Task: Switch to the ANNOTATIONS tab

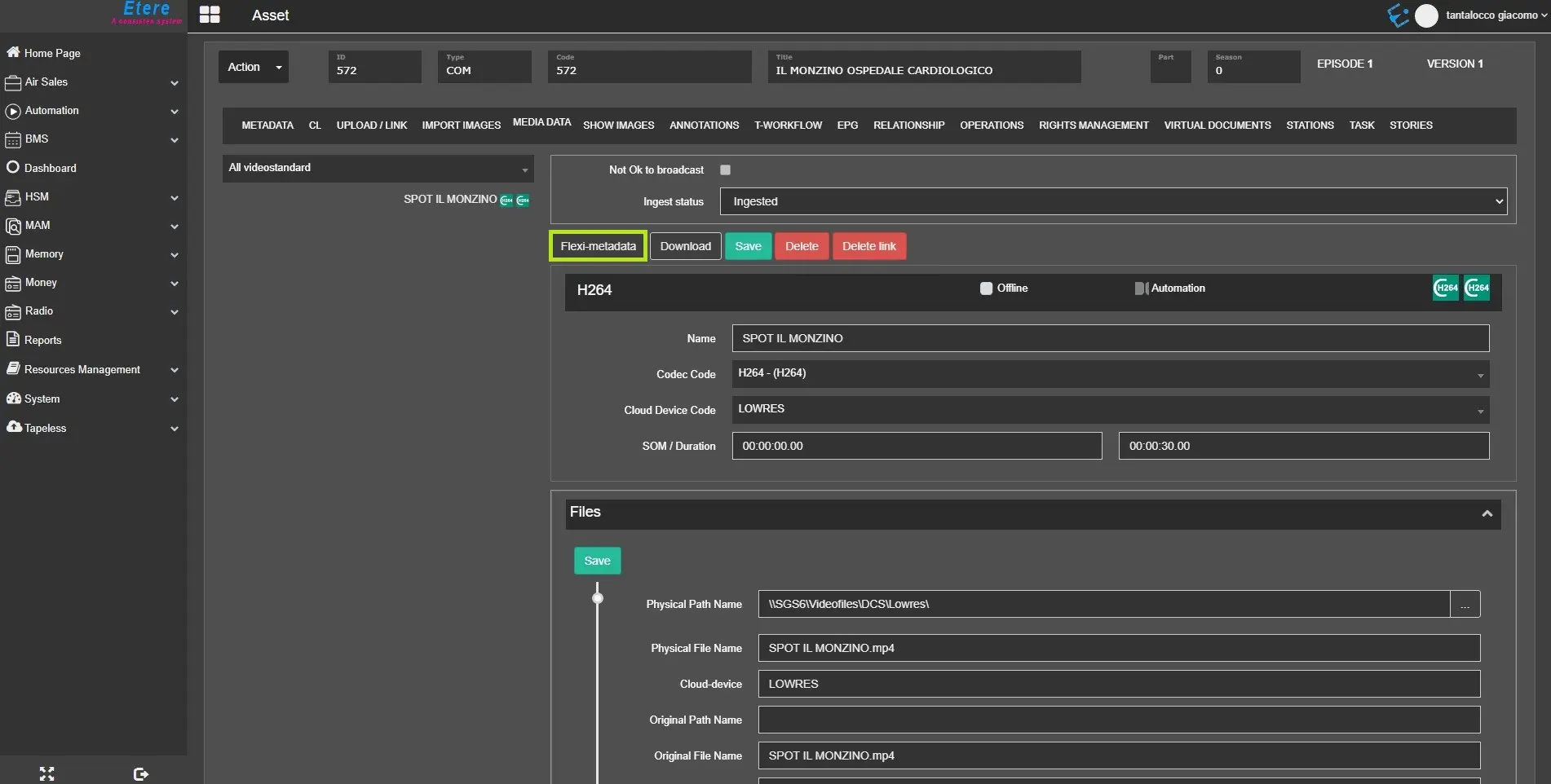Action: (704, 125)
